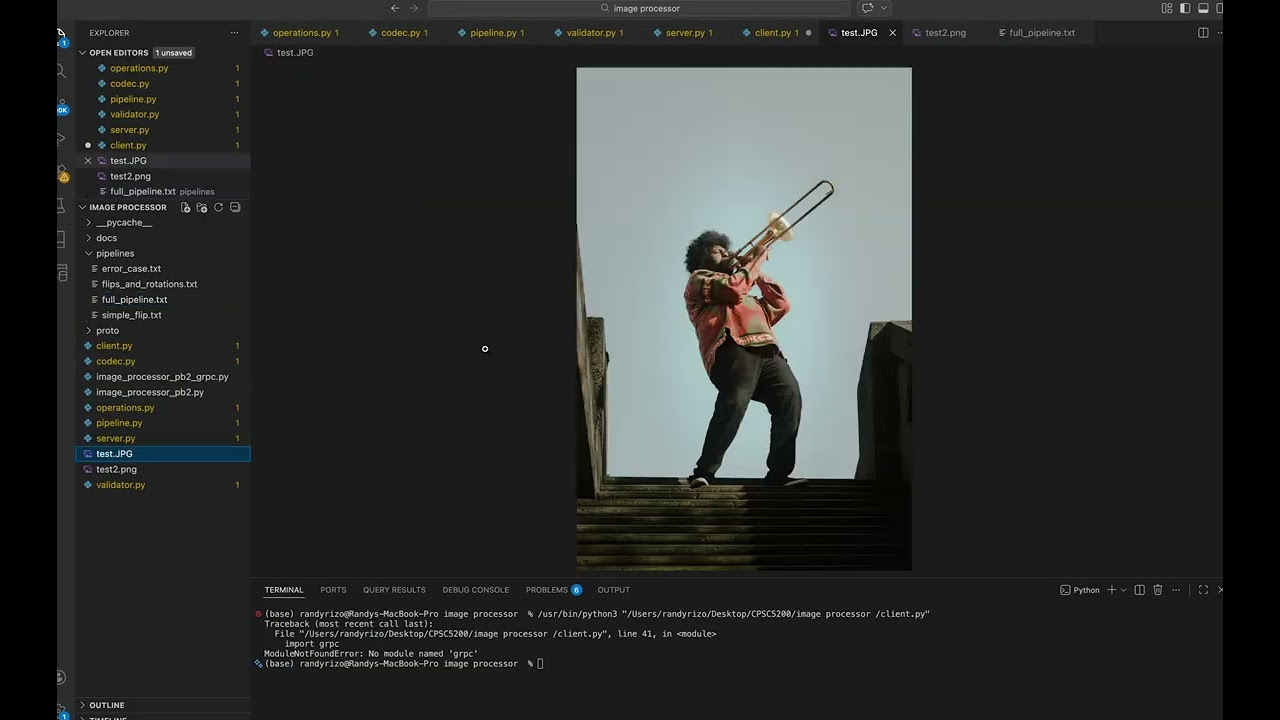The width and height of the screenshot is (1280, 720).
Task: Open the Output panel tab
Action: tap(613, 590)
